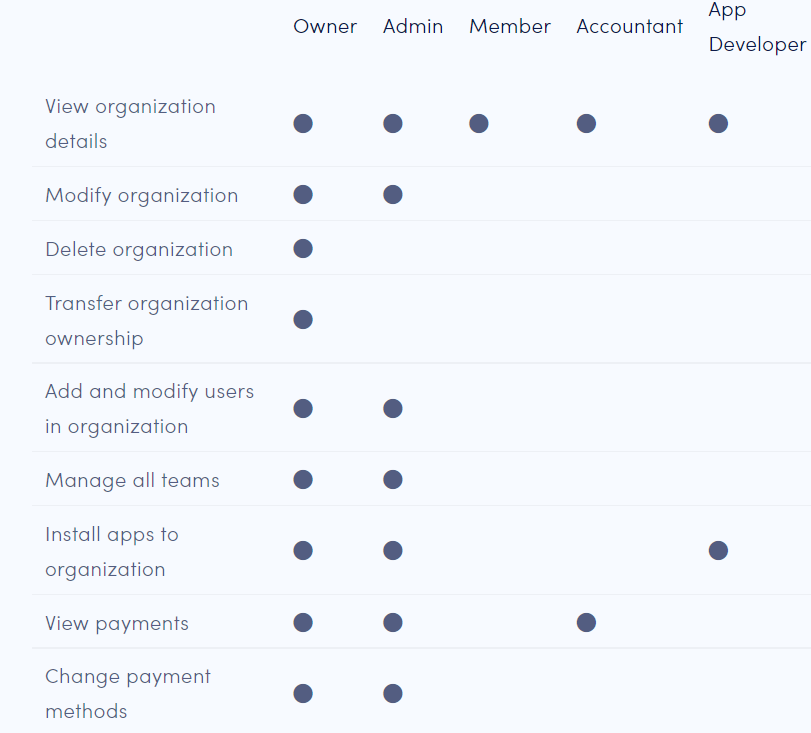
Task: Click Accountant dot for View payments
Action: [586, 623]
